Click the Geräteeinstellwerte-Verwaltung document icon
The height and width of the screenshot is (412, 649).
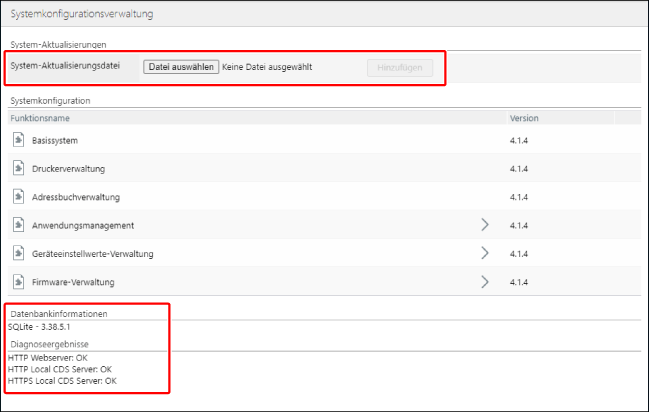coord(19,254)
